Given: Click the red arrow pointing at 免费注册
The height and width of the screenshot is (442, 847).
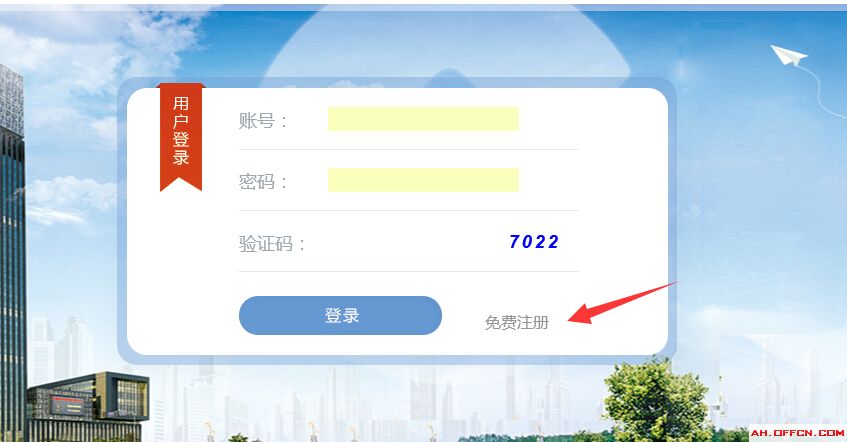Looking at the screenshot, I should coord(621,304).
